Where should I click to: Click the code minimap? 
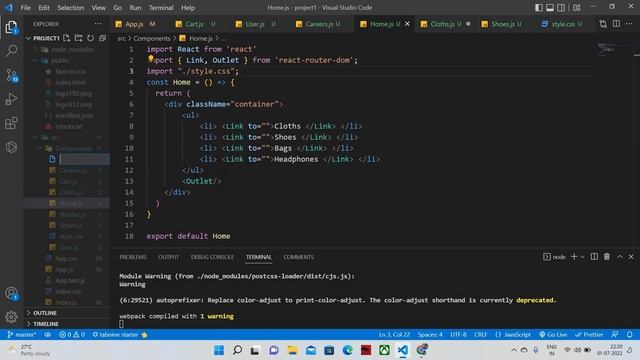607,49
